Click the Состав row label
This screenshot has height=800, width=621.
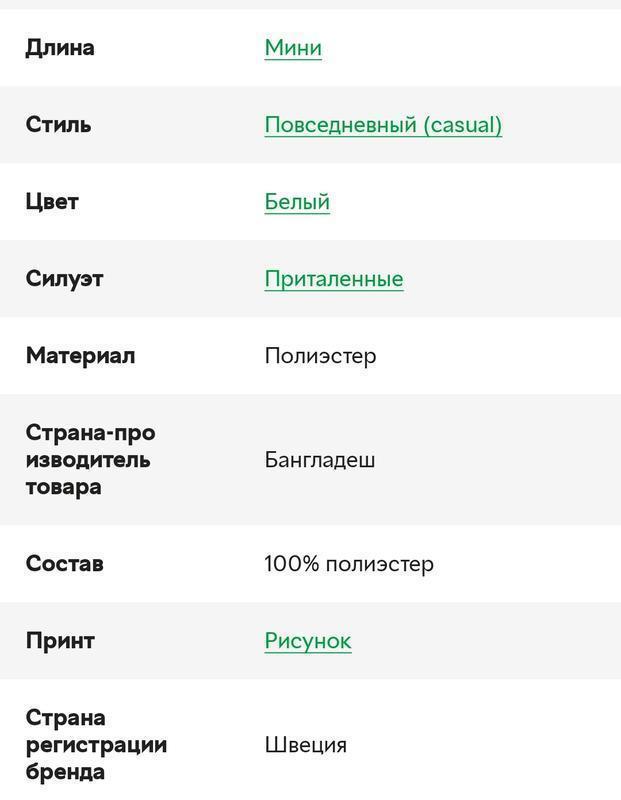click(65, 564)
